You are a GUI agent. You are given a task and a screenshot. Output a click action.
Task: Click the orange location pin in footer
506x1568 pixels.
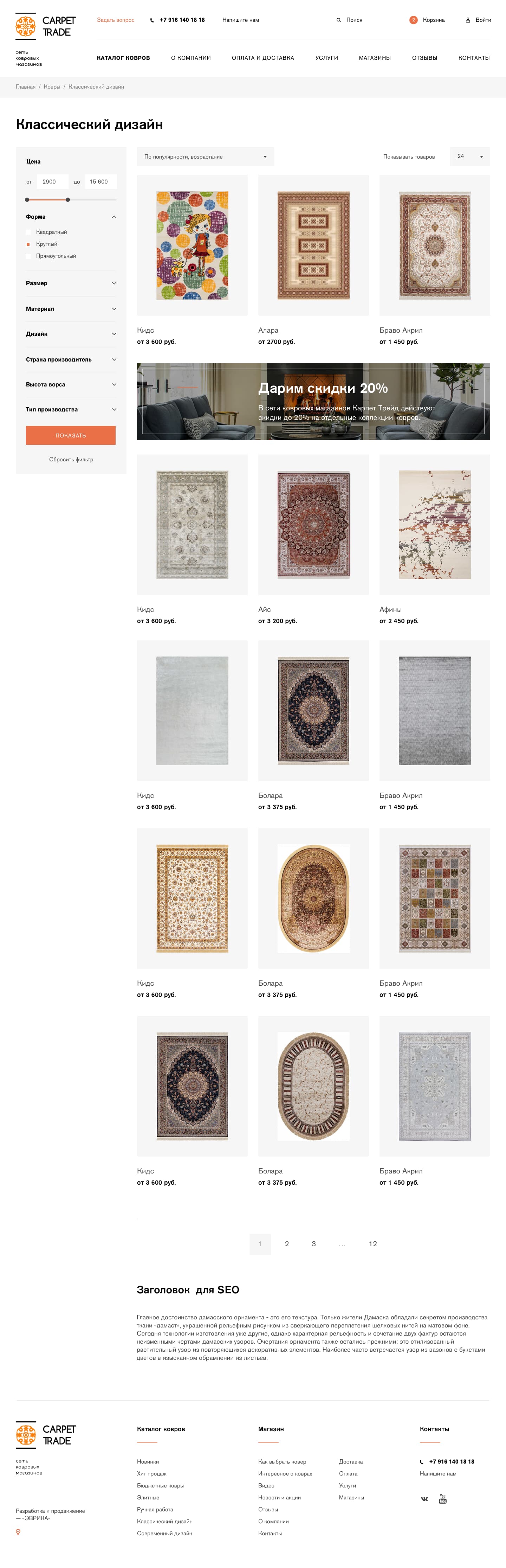(18, 1531)
